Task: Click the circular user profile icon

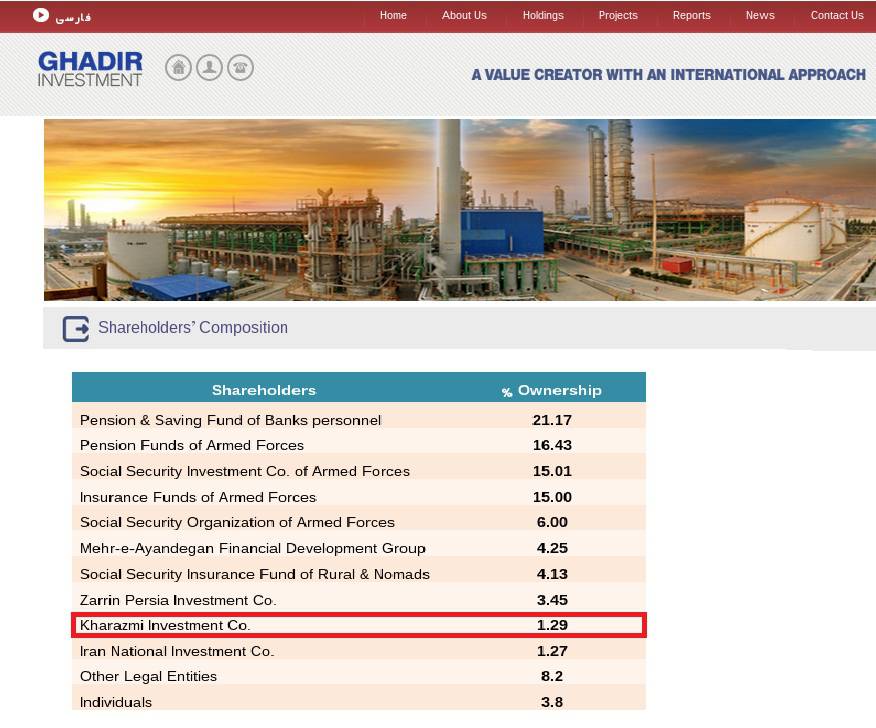Action: coord(210,68)
